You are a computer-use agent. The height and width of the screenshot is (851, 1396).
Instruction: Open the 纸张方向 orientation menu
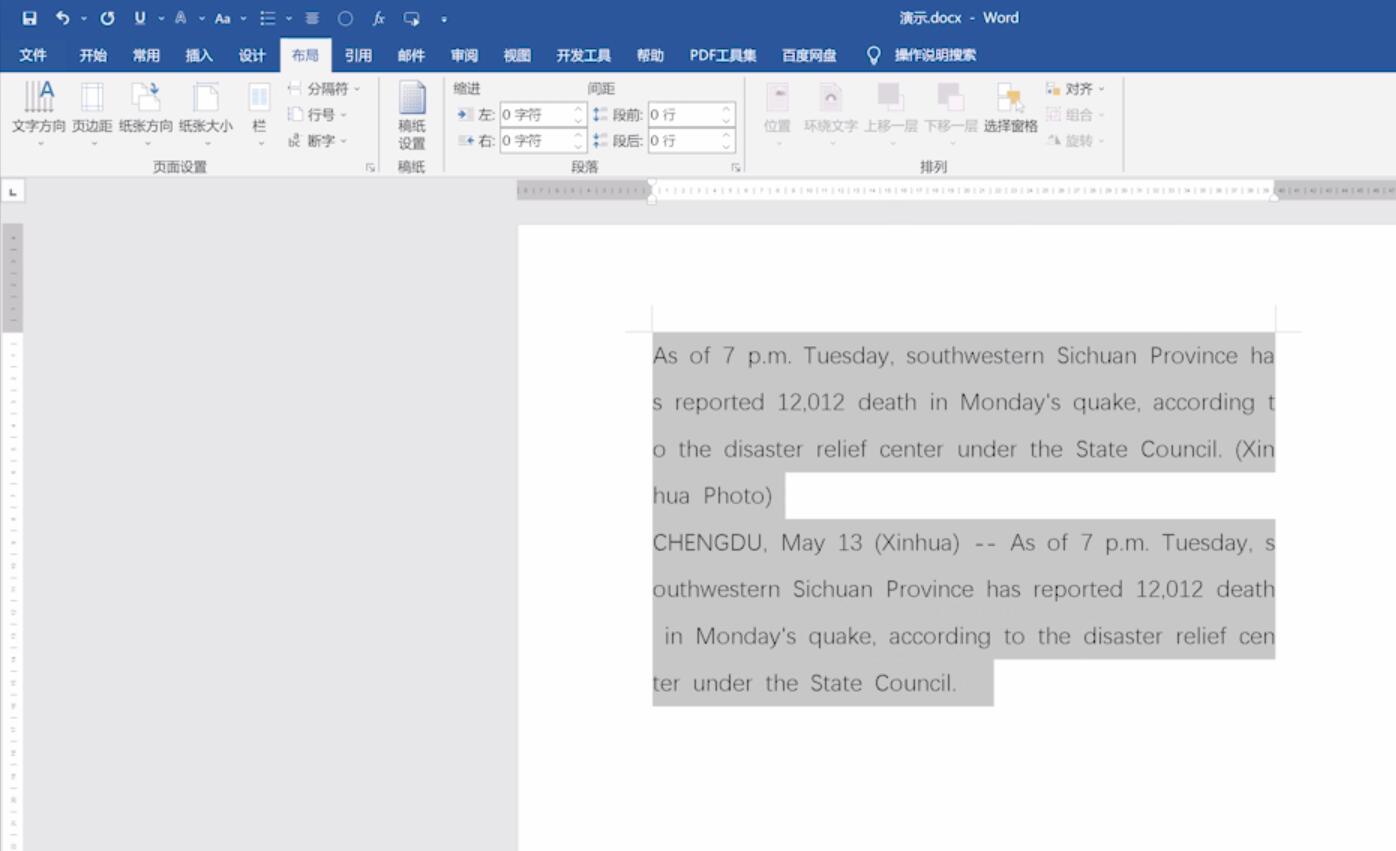tap(146, 115)
